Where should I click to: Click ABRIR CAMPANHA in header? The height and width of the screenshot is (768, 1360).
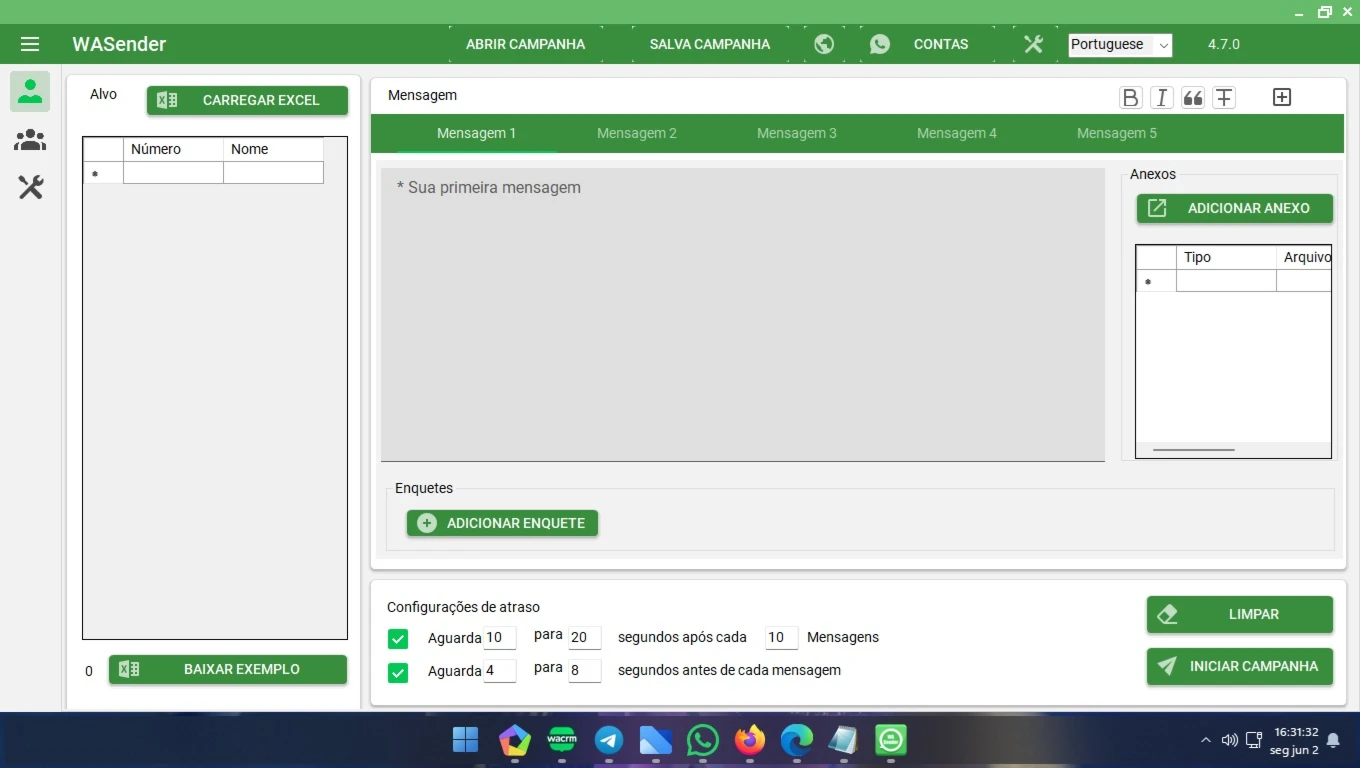[x=525, y=44]
